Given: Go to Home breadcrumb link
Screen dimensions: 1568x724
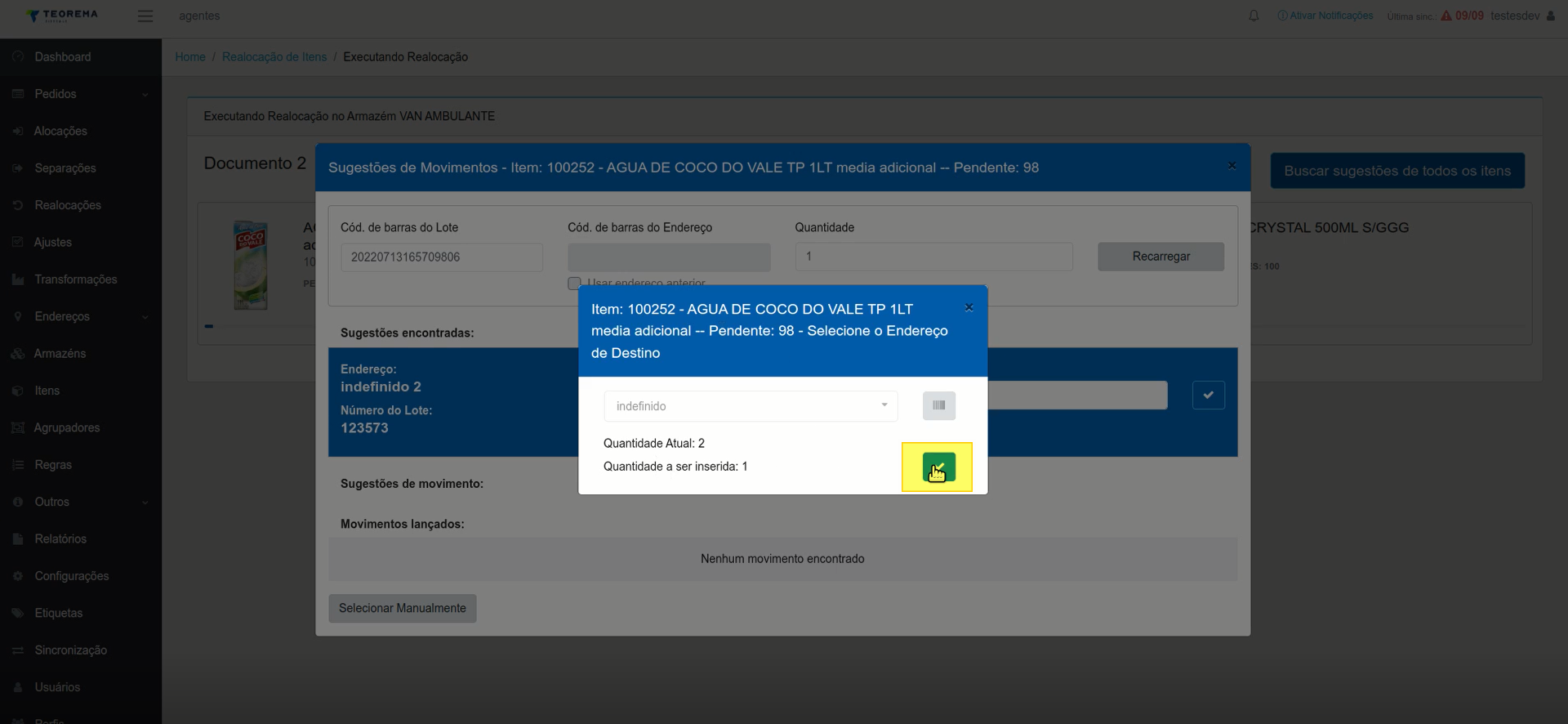Looking at the screenshot, I should pyautogui.click(x=190, y=57).
